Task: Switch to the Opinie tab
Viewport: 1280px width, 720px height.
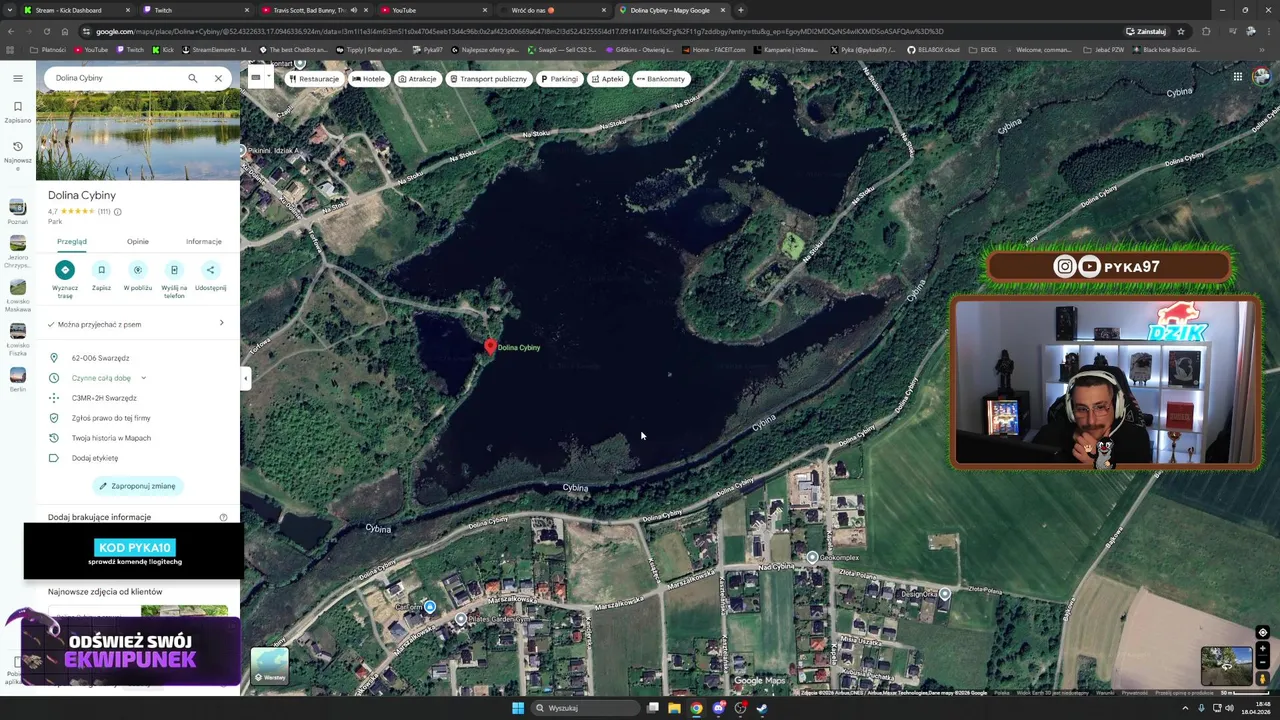Action: click(138, 241)
